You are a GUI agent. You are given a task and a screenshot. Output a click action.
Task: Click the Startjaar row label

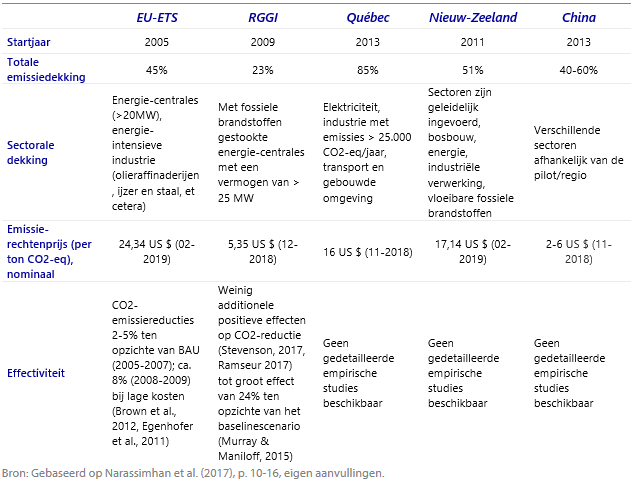tap(30, 43)
